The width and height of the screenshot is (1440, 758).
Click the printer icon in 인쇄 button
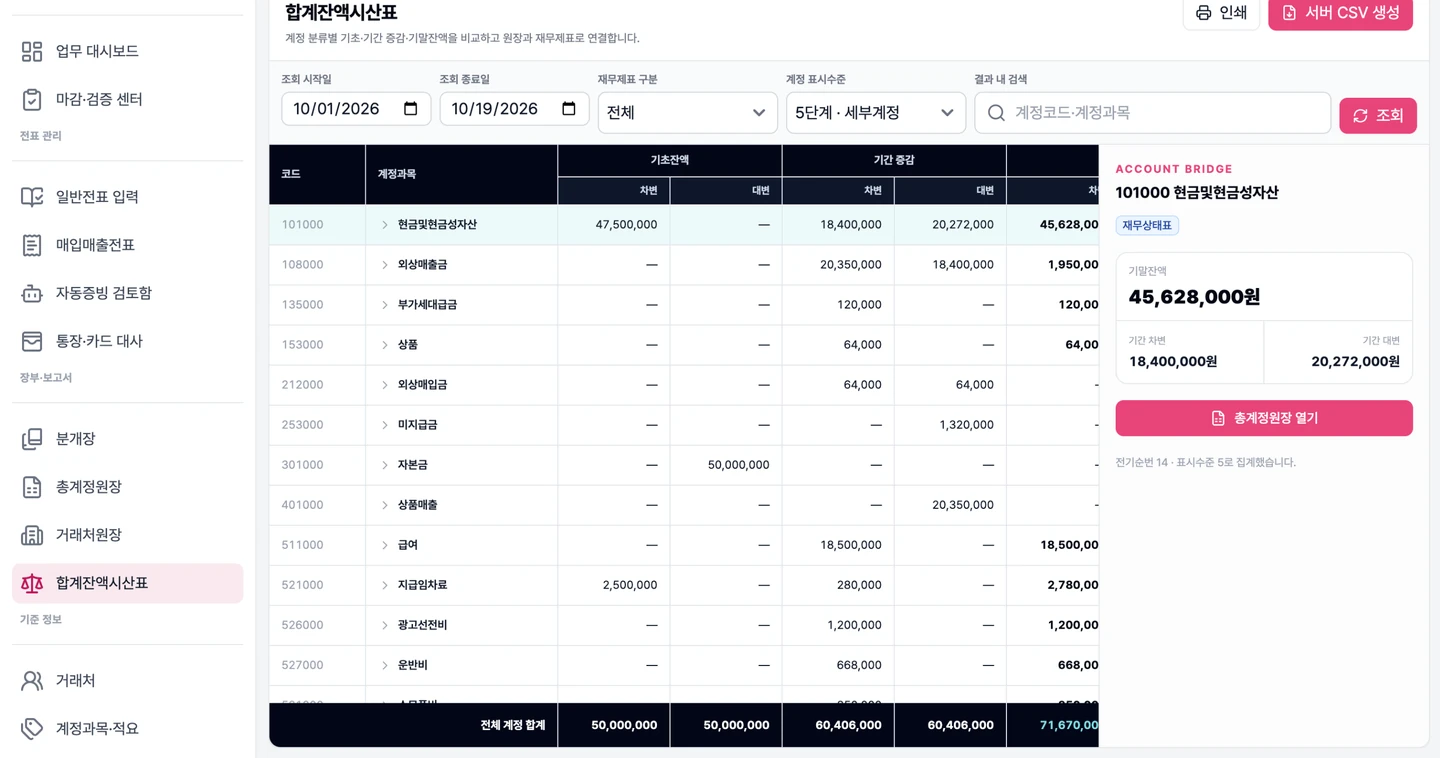pyautogui.click(x=1204, y=13)
